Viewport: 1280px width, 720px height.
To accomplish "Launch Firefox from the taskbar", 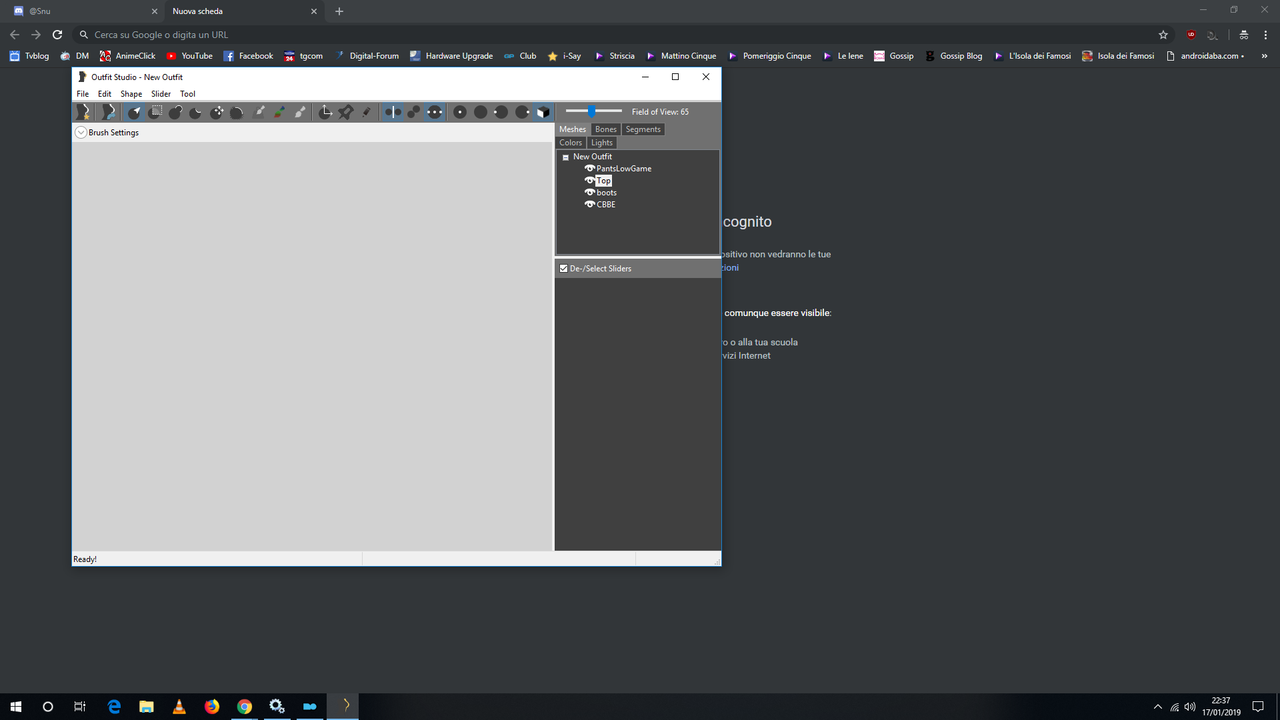I will tap(212, 706).
